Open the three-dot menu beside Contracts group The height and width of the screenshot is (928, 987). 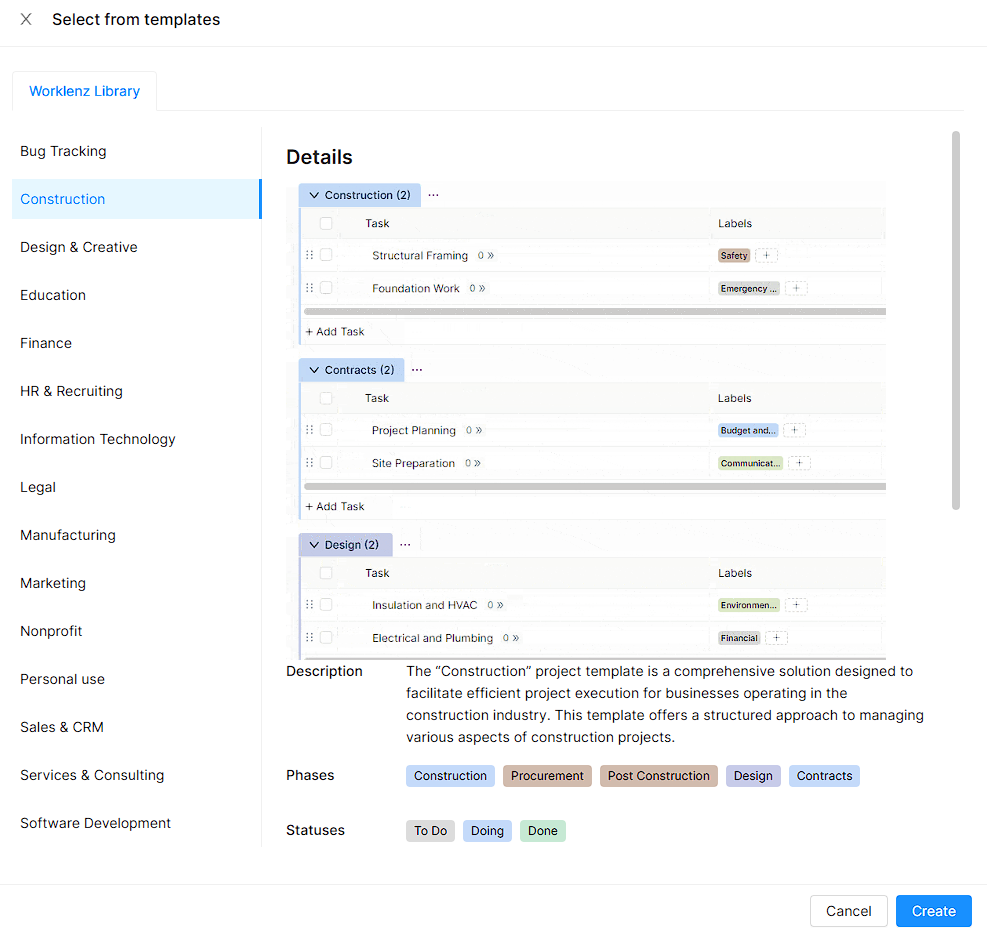click(x=417, y=370)
